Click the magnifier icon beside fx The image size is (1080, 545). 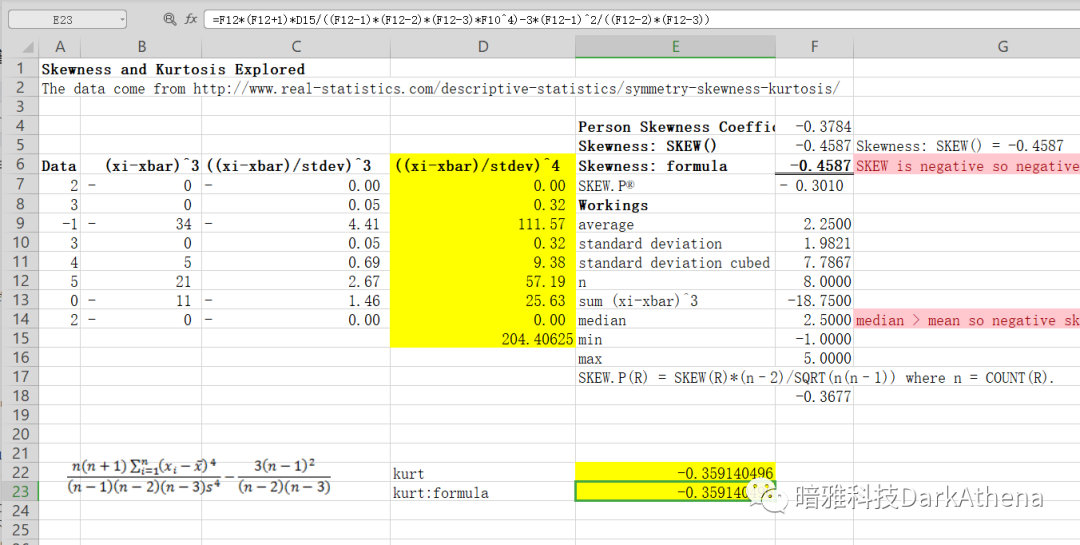coord(169,19)
